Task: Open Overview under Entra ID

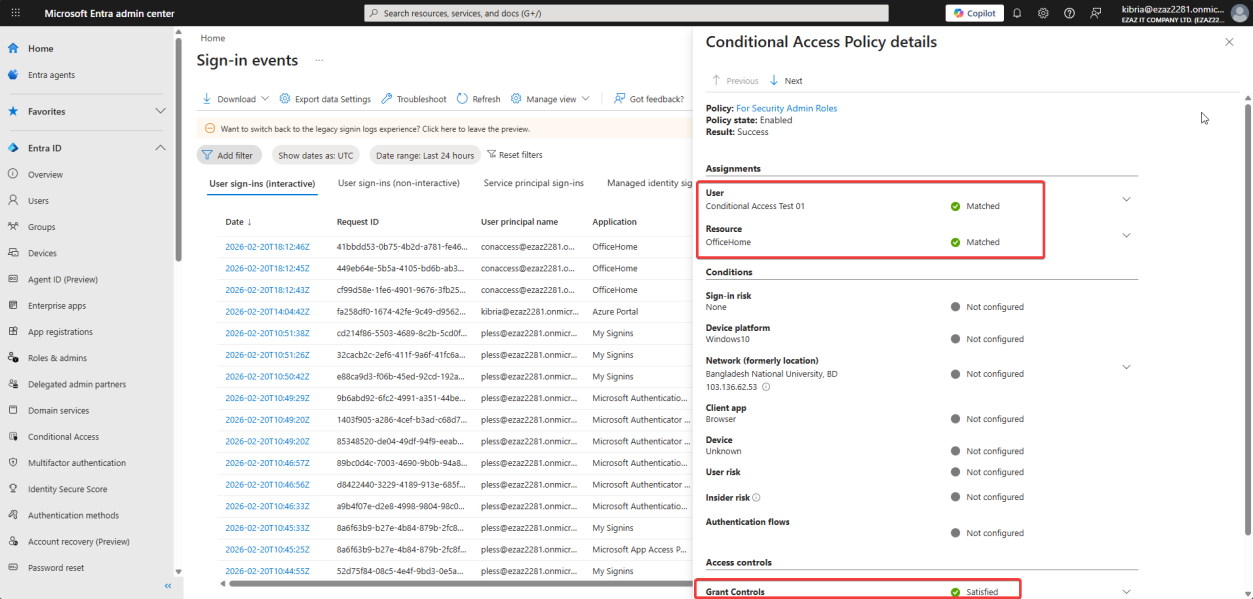Action: tap(45, 175)
